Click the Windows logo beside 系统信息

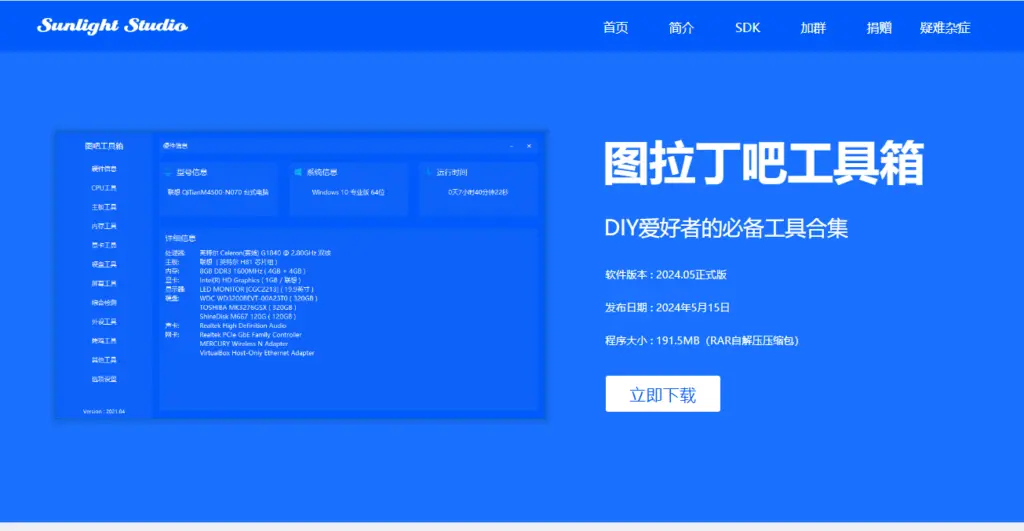(298, 172)
